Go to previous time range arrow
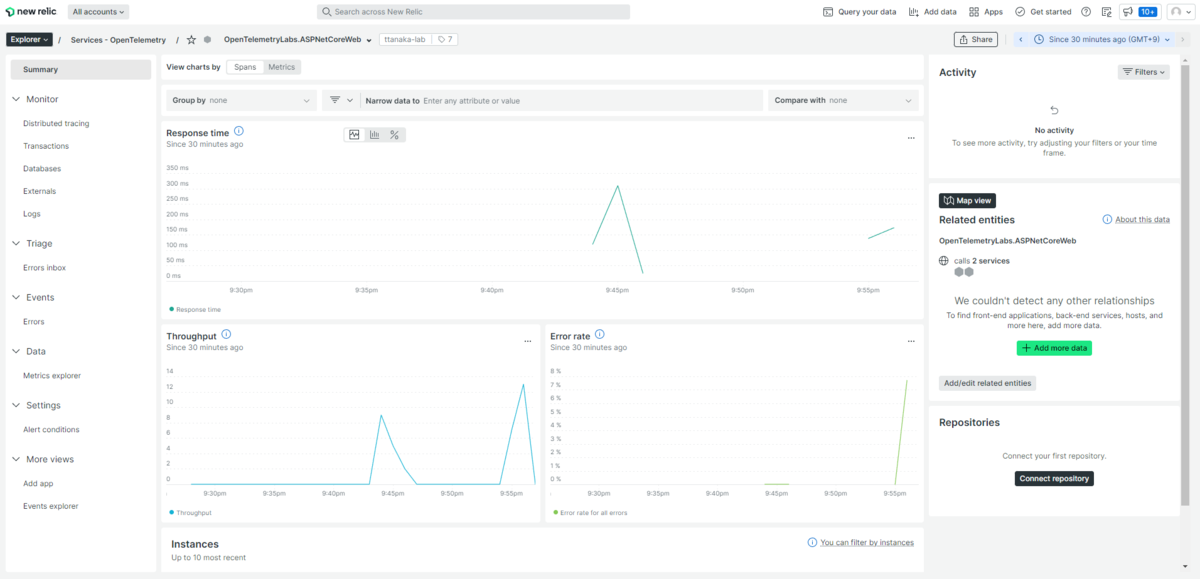This screenshot has width=1200, height=579. (1021, 40)
